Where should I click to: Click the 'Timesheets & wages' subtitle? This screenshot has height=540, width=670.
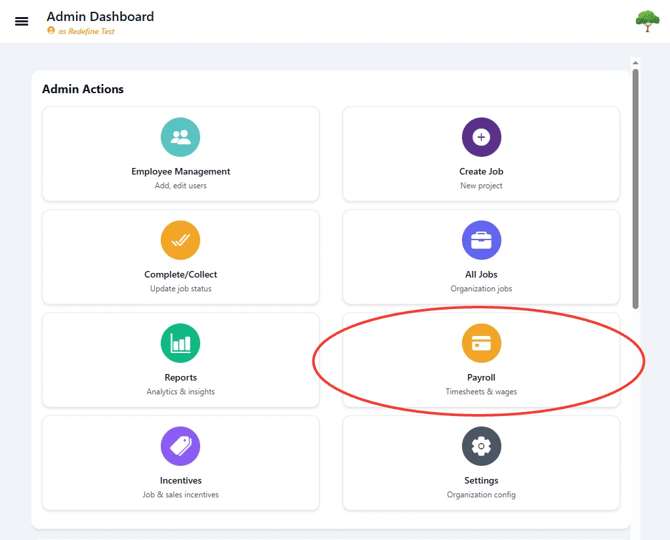[481, 392]
